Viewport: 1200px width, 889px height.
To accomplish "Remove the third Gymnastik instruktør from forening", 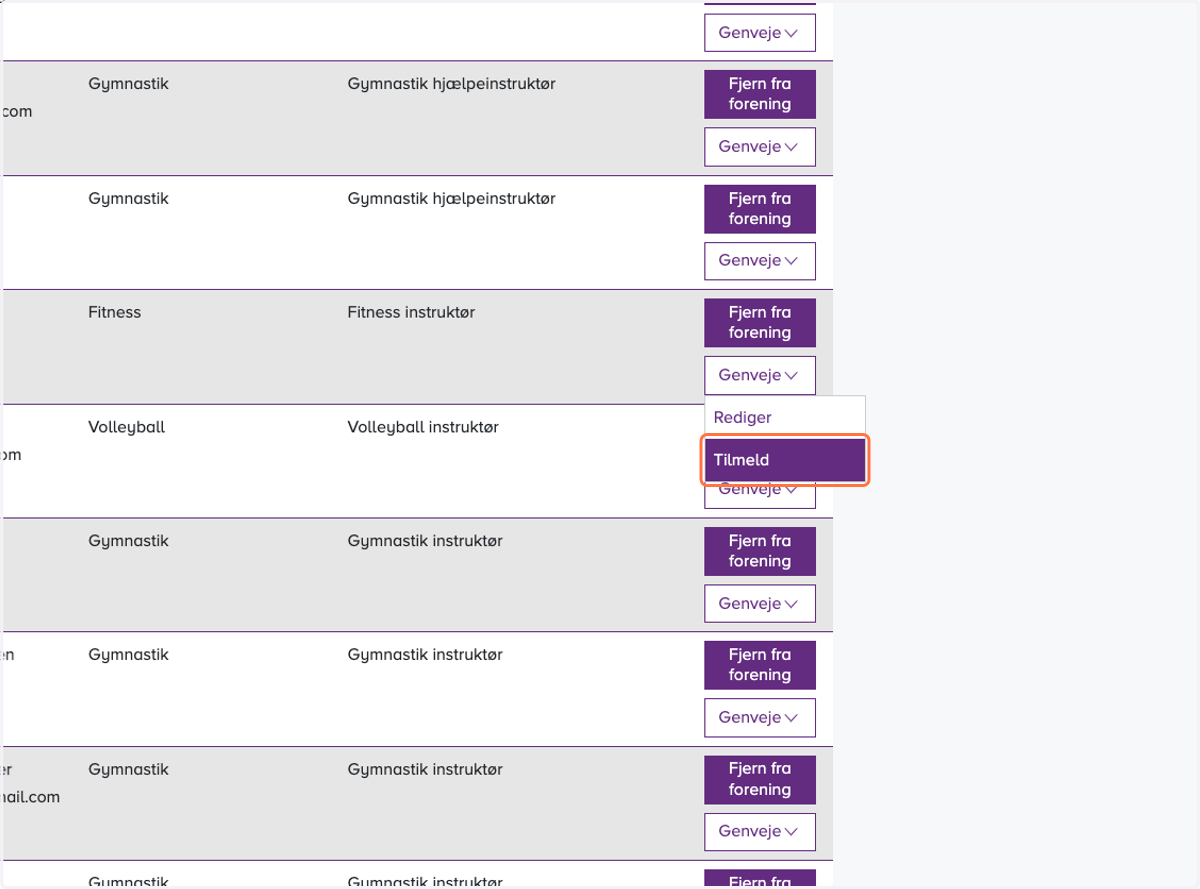I will 760,779.
